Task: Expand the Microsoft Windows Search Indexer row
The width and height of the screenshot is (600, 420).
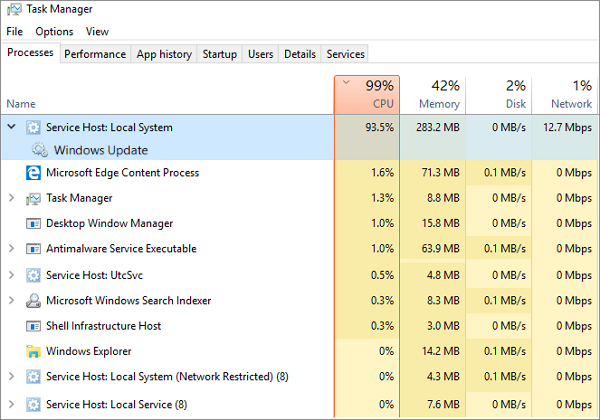Action: click(x=11, y=300)
